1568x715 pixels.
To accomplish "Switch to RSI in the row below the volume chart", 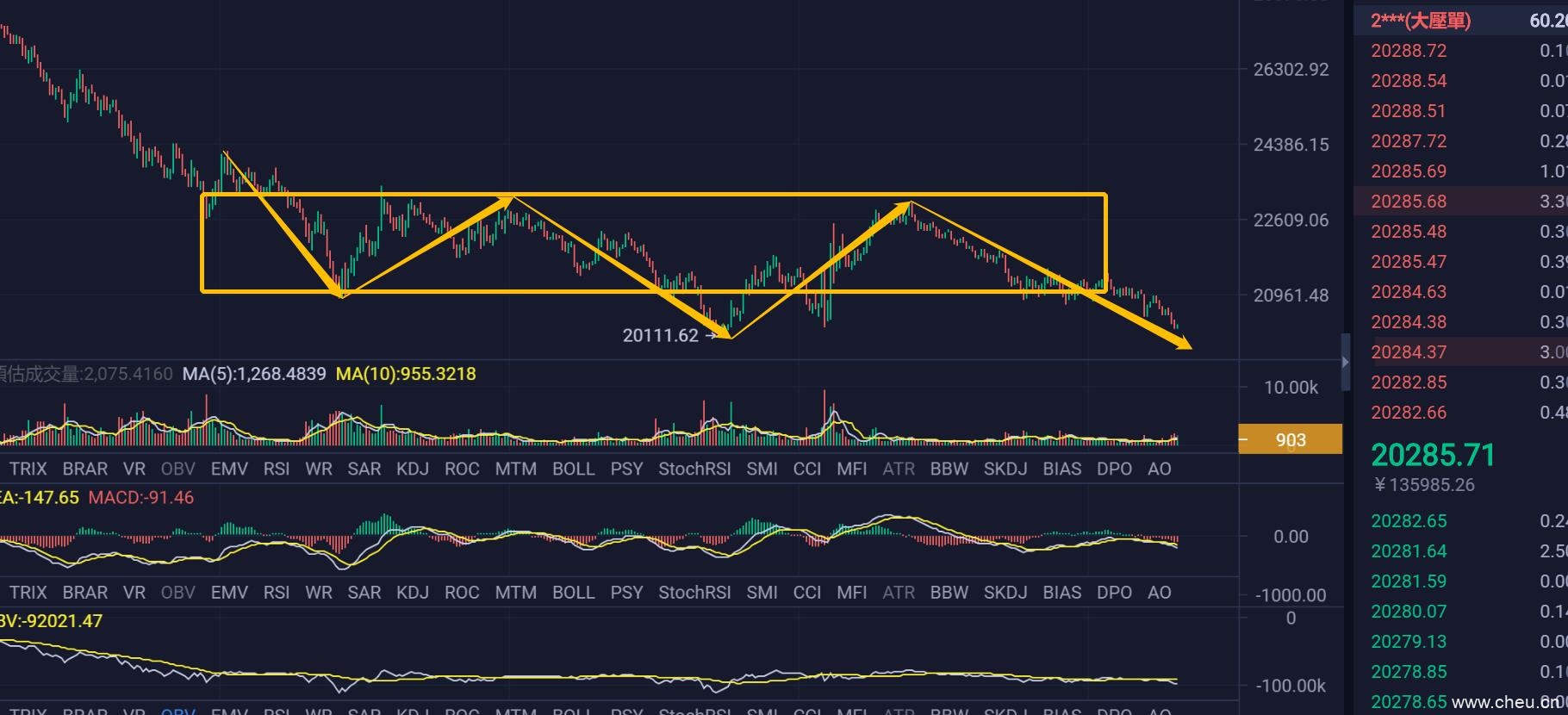I will point(277,469).
